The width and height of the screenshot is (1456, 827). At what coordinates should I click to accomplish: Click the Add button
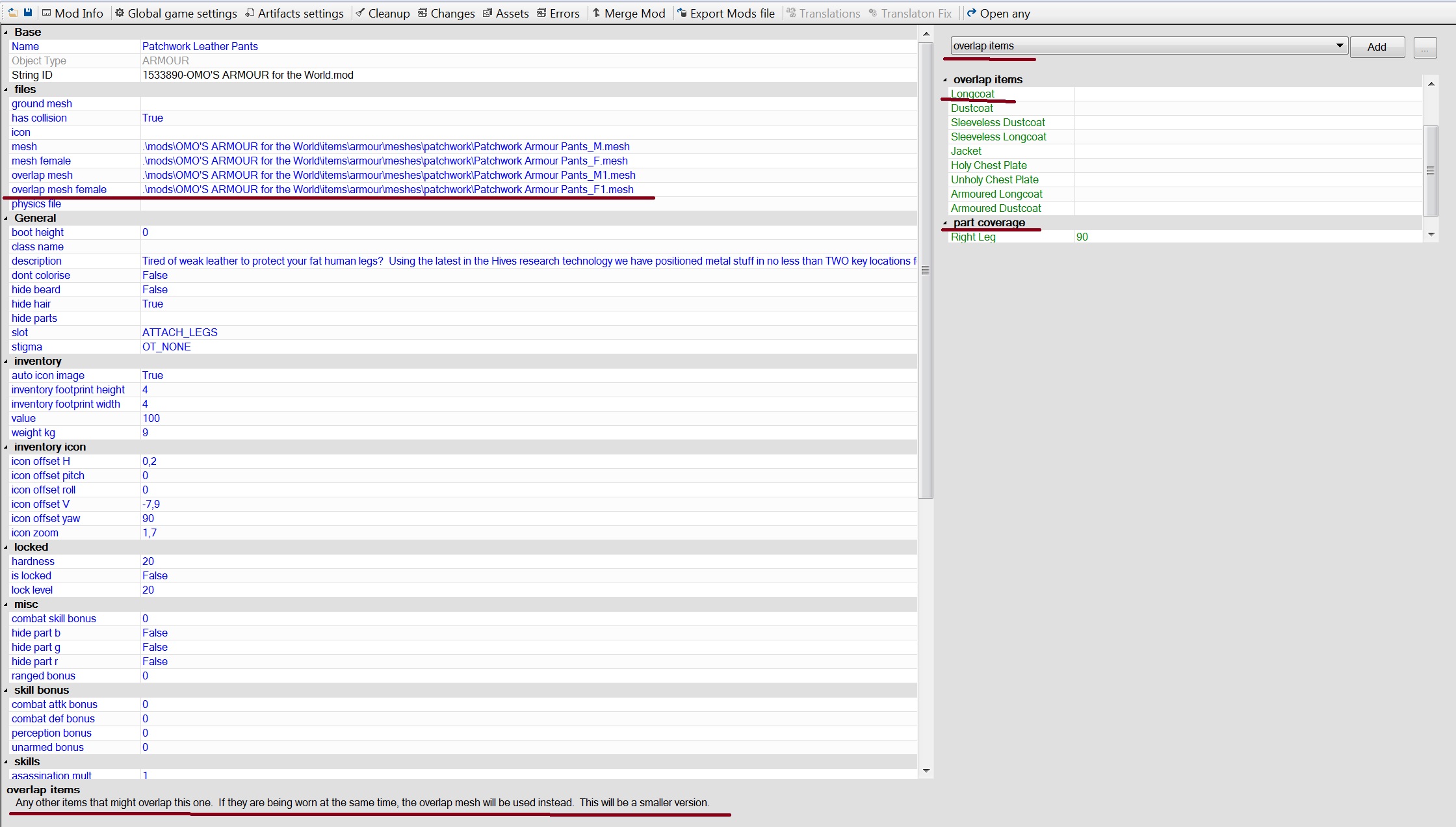(x=1377, y=47)
